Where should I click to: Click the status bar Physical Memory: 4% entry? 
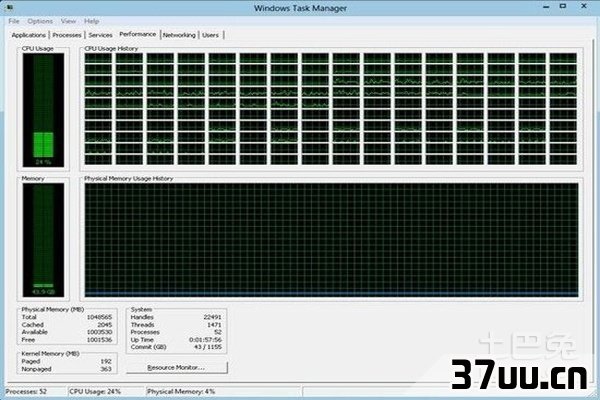[x=181, y=392]
